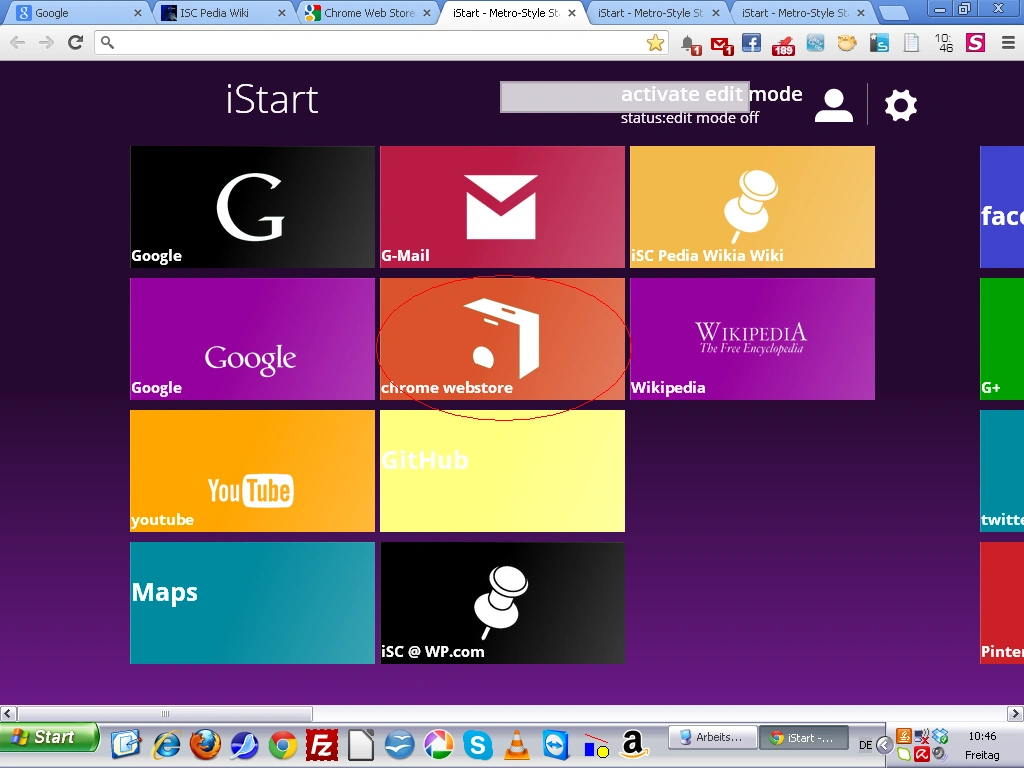
Task: Open the chrome webstore tile
Action: pyautogui.click(x=502, y=338)
